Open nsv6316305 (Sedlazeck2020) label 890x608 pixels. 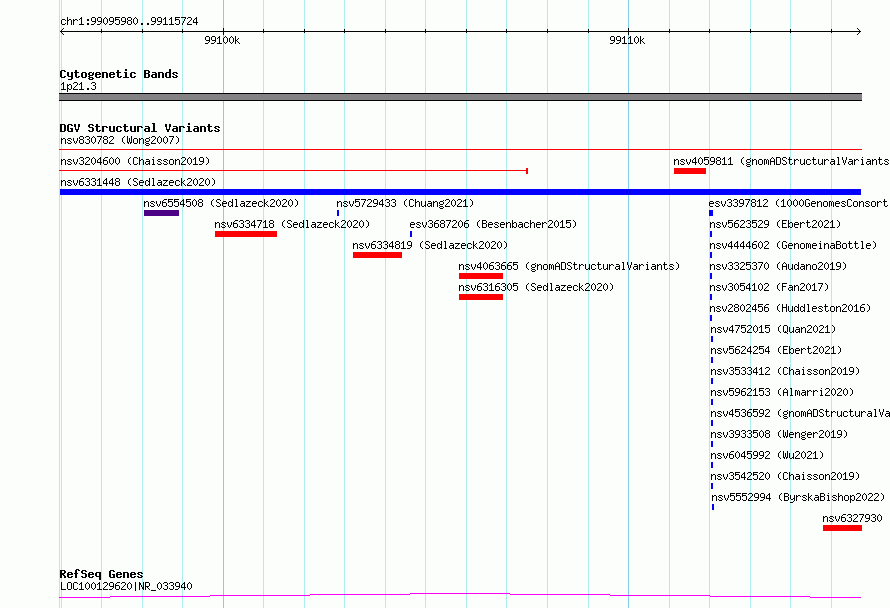tap(536, 287)
